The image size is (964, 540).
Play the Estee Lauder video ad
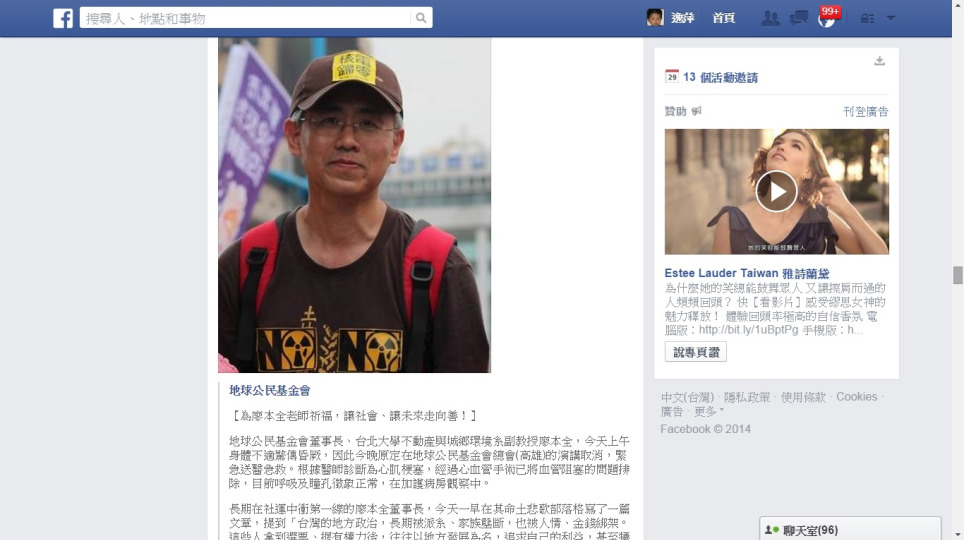(776, 191)
